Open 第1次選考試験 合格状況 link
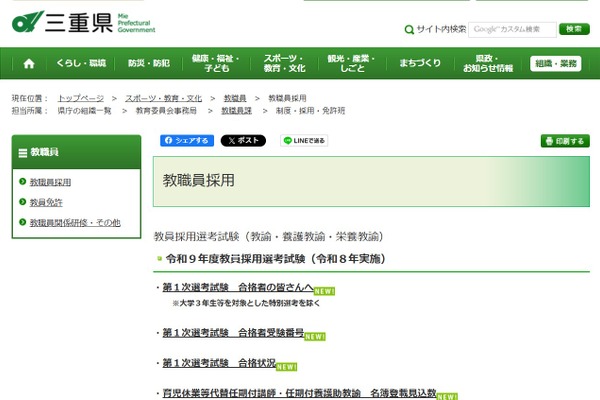The height and width of the screenshot is (400, 600). pyautogui.click(x=219, y=363)
